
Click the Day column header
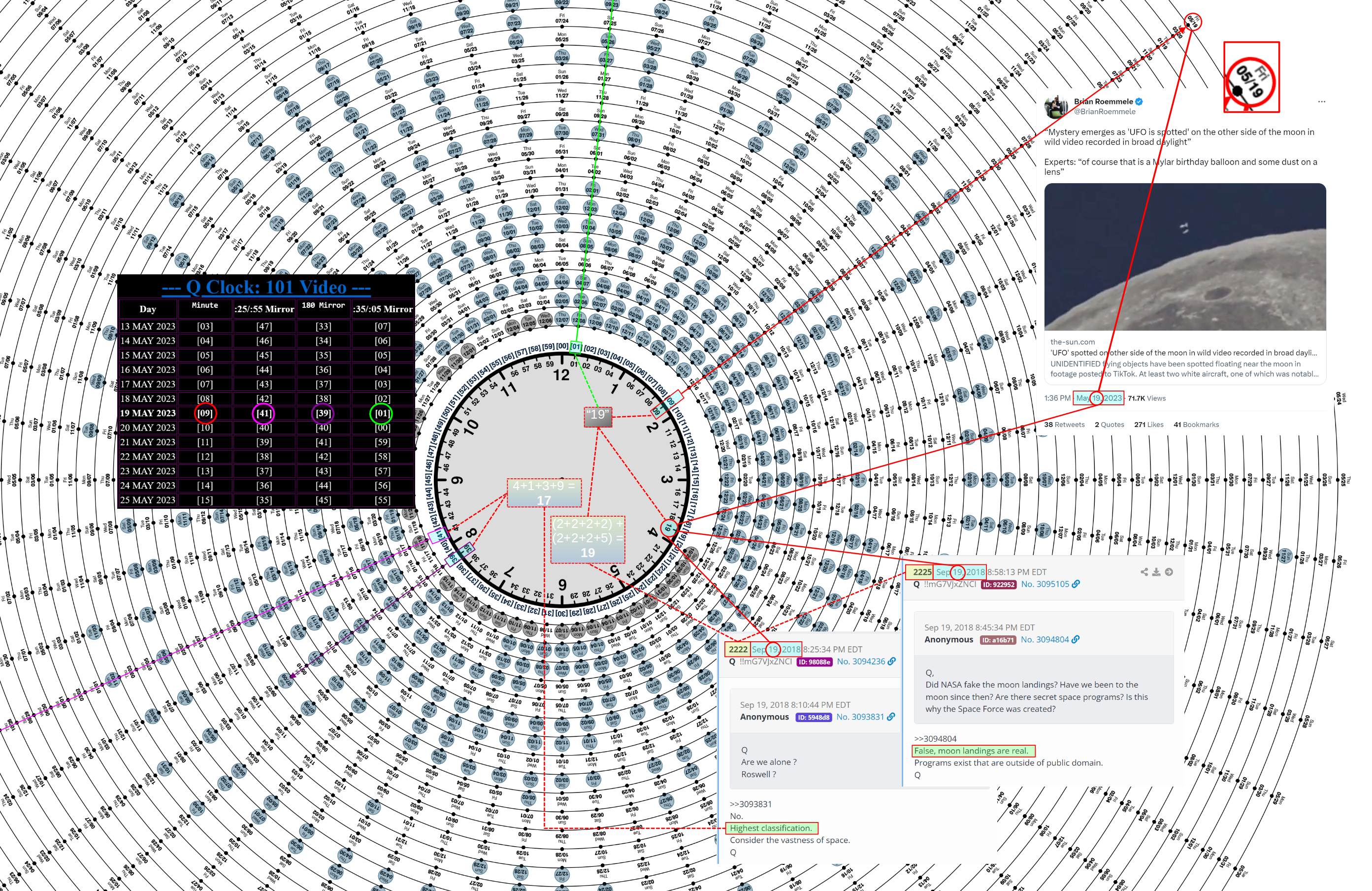[148, 309]
